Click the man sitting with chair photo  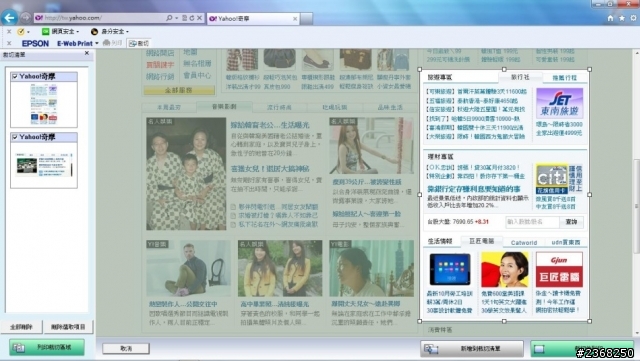coord(188,268)
